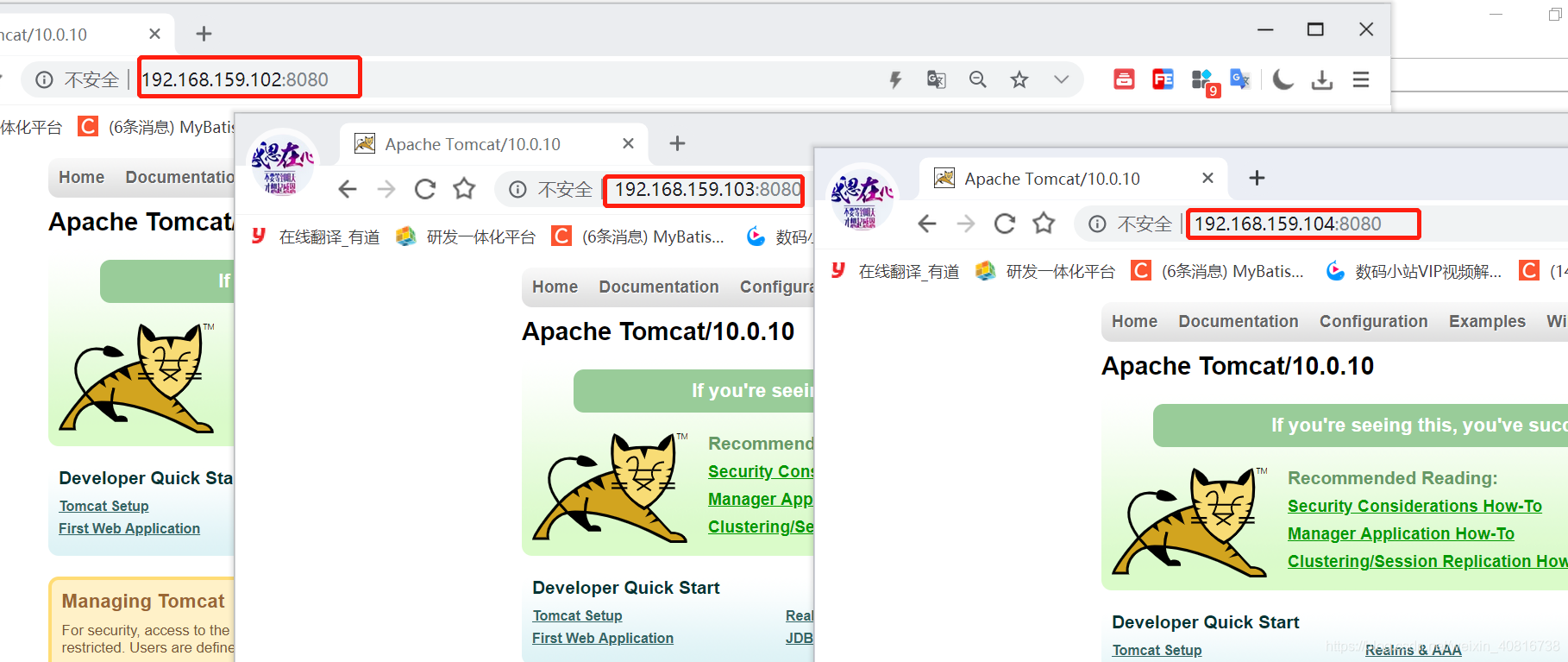Click Tomcat cat logo in first window
This screenshot has width=1568, height=662.
coord(138,378)
